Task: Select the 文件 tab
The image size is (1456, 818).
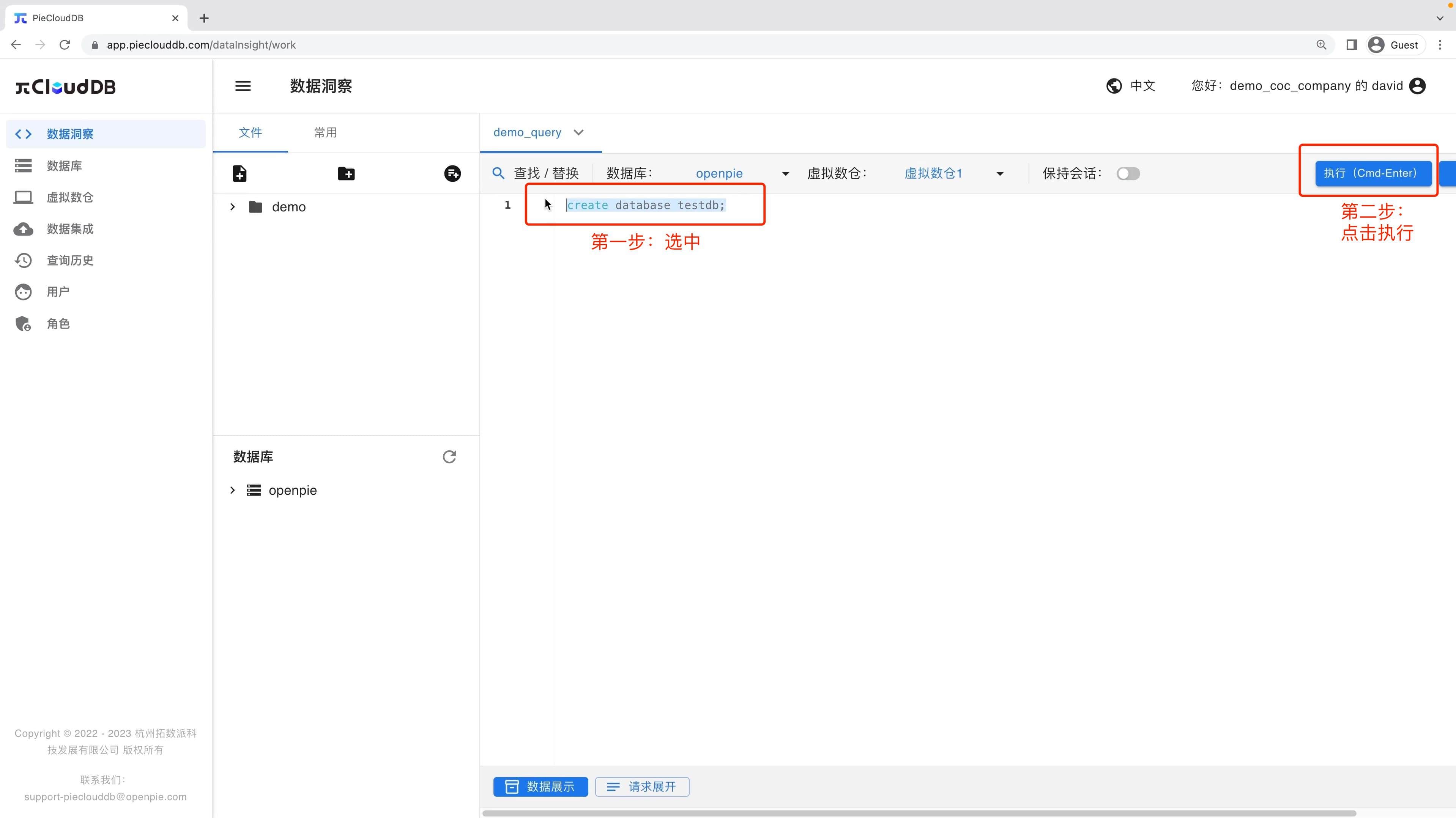Action: point(251,133)
